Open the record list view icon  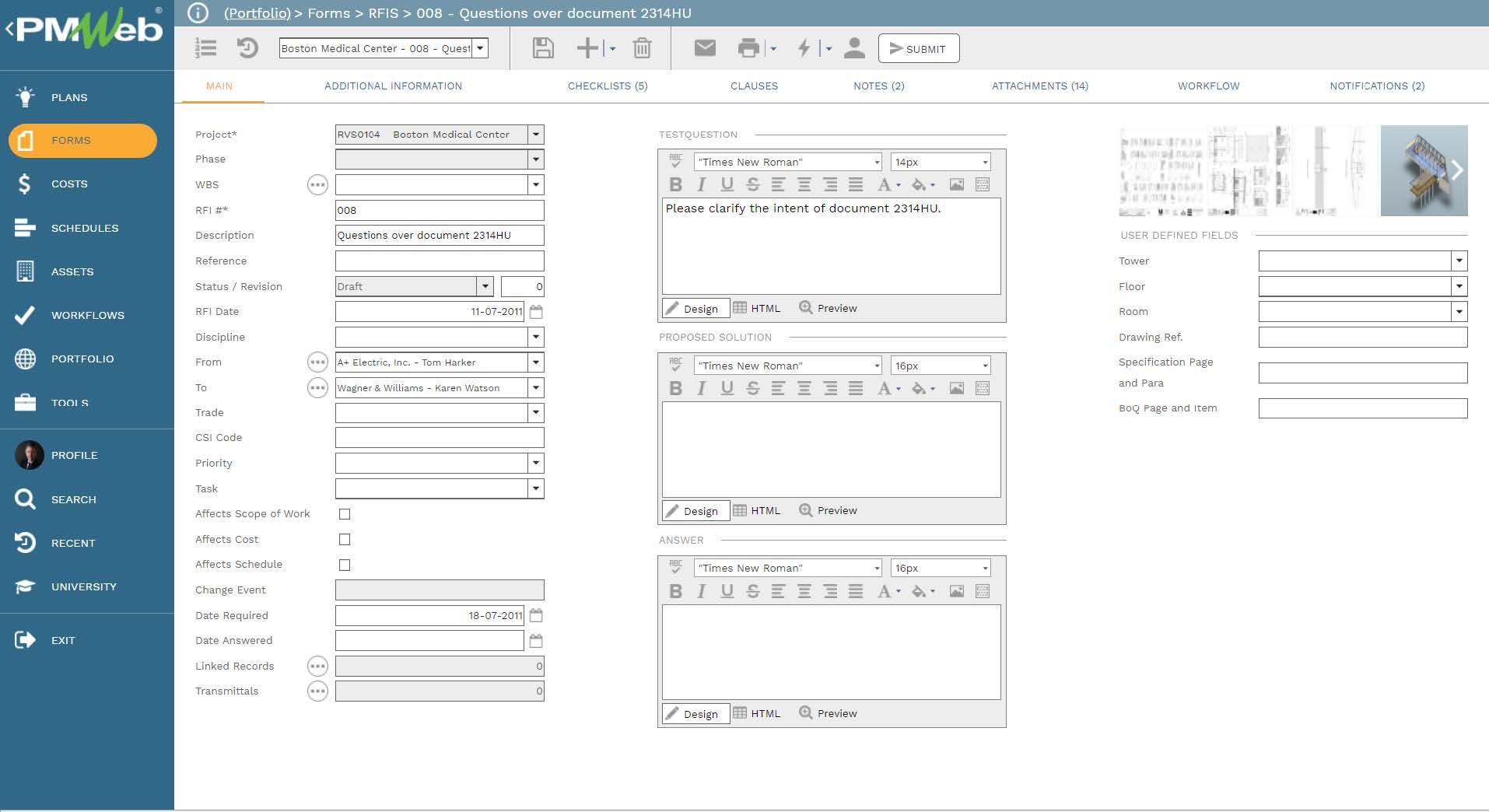point(205,48)
